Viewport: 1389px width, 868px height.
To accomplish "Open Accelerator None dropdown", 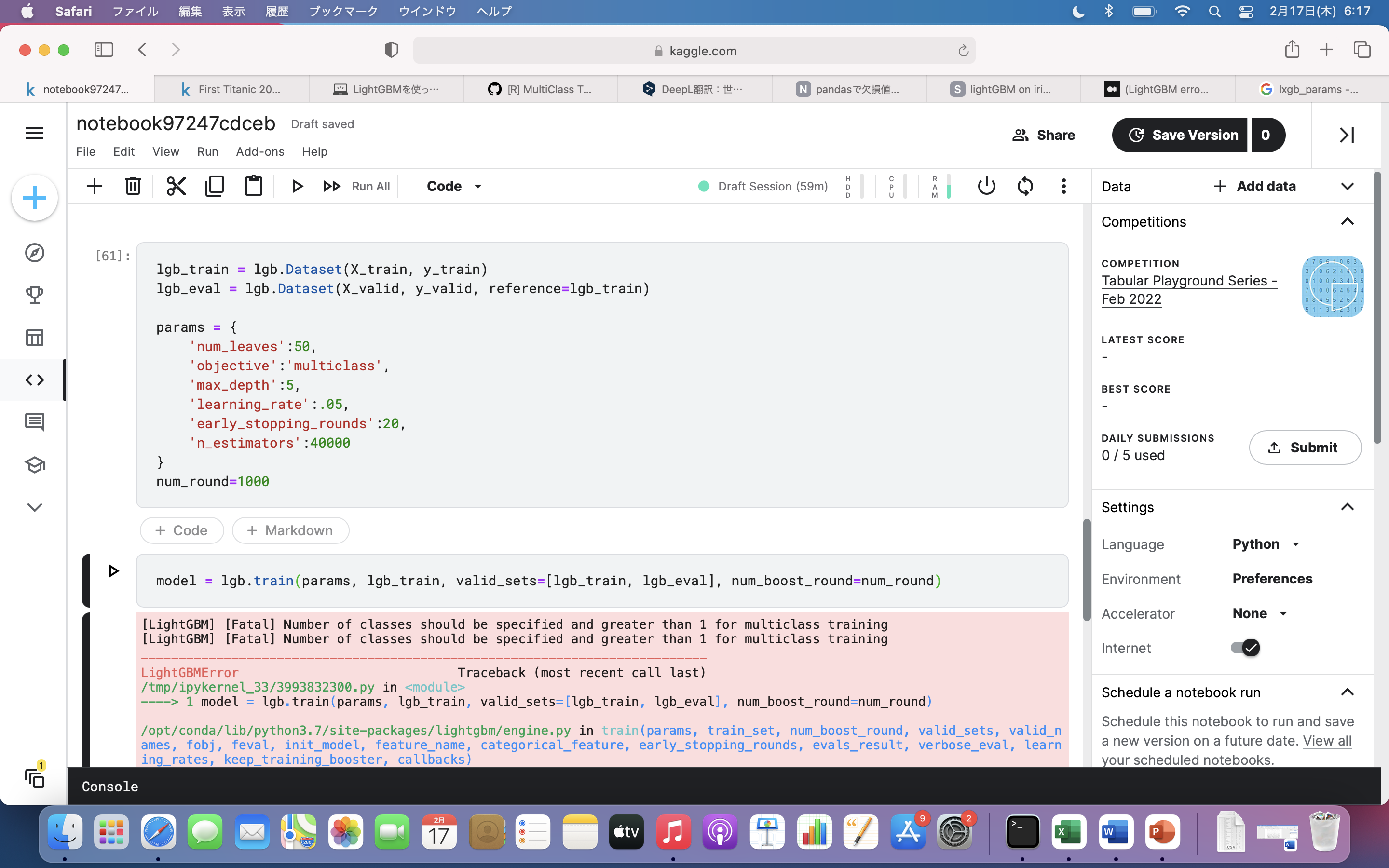I will [1260, 614].
